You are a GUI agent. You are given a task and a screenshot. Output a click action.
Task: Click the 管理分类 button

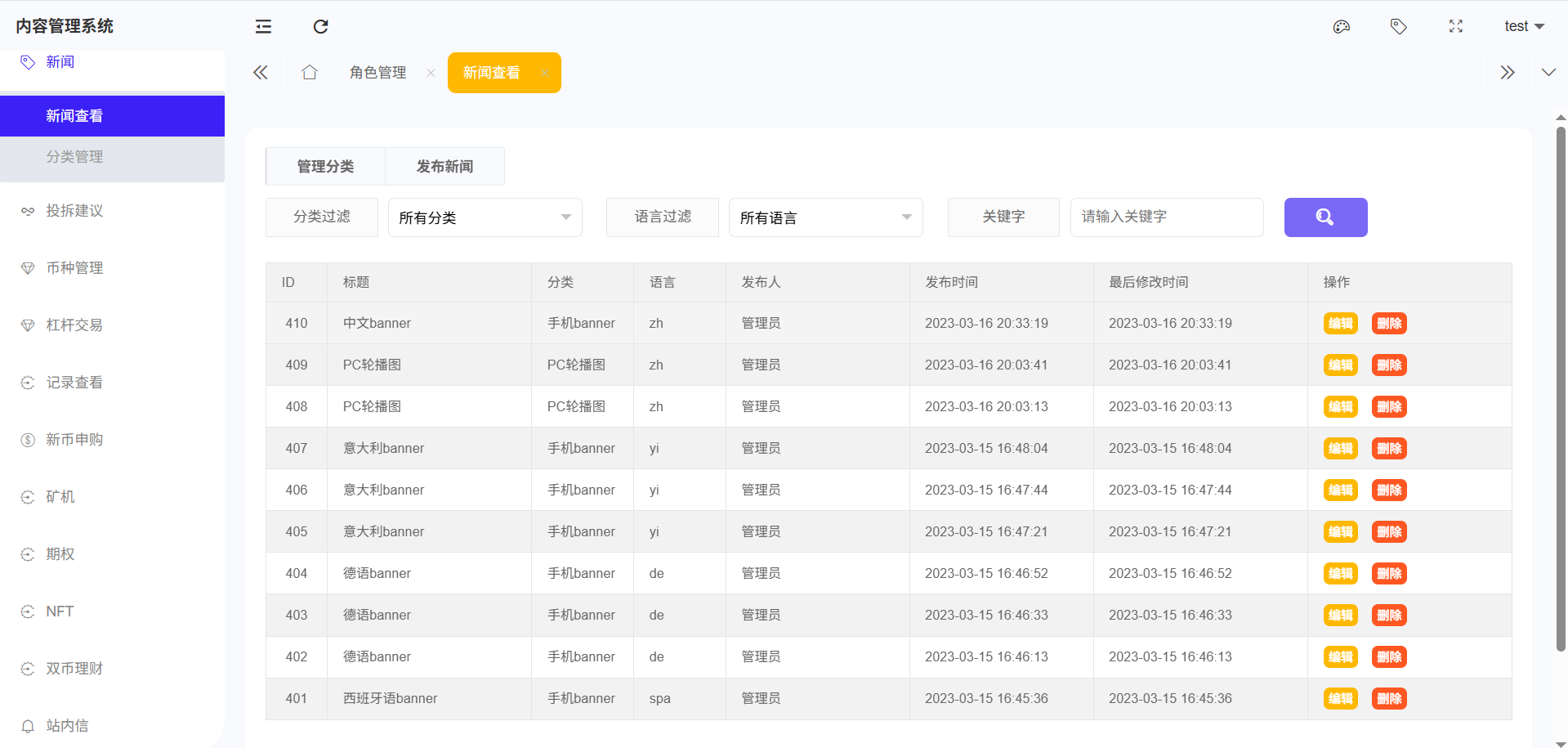click(325, 167)
